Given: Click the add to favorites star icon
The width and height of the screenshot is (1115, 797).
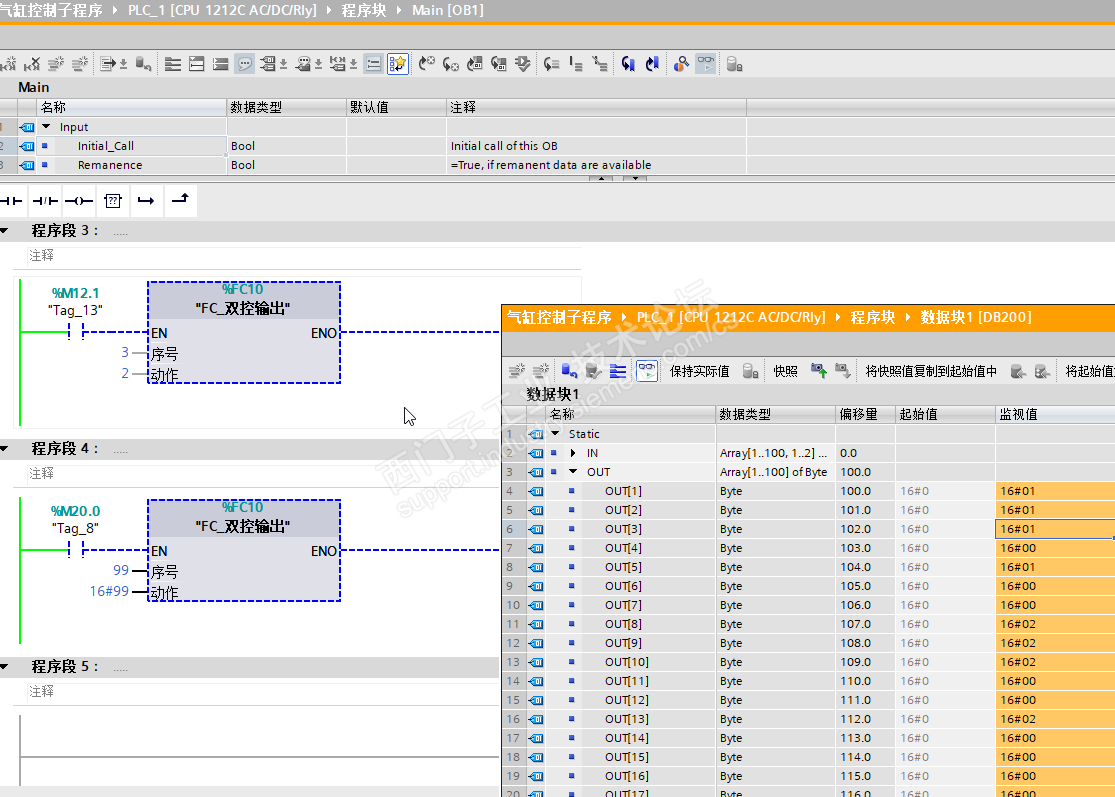Looking at the screenshot, I should (x=398, y=64).
